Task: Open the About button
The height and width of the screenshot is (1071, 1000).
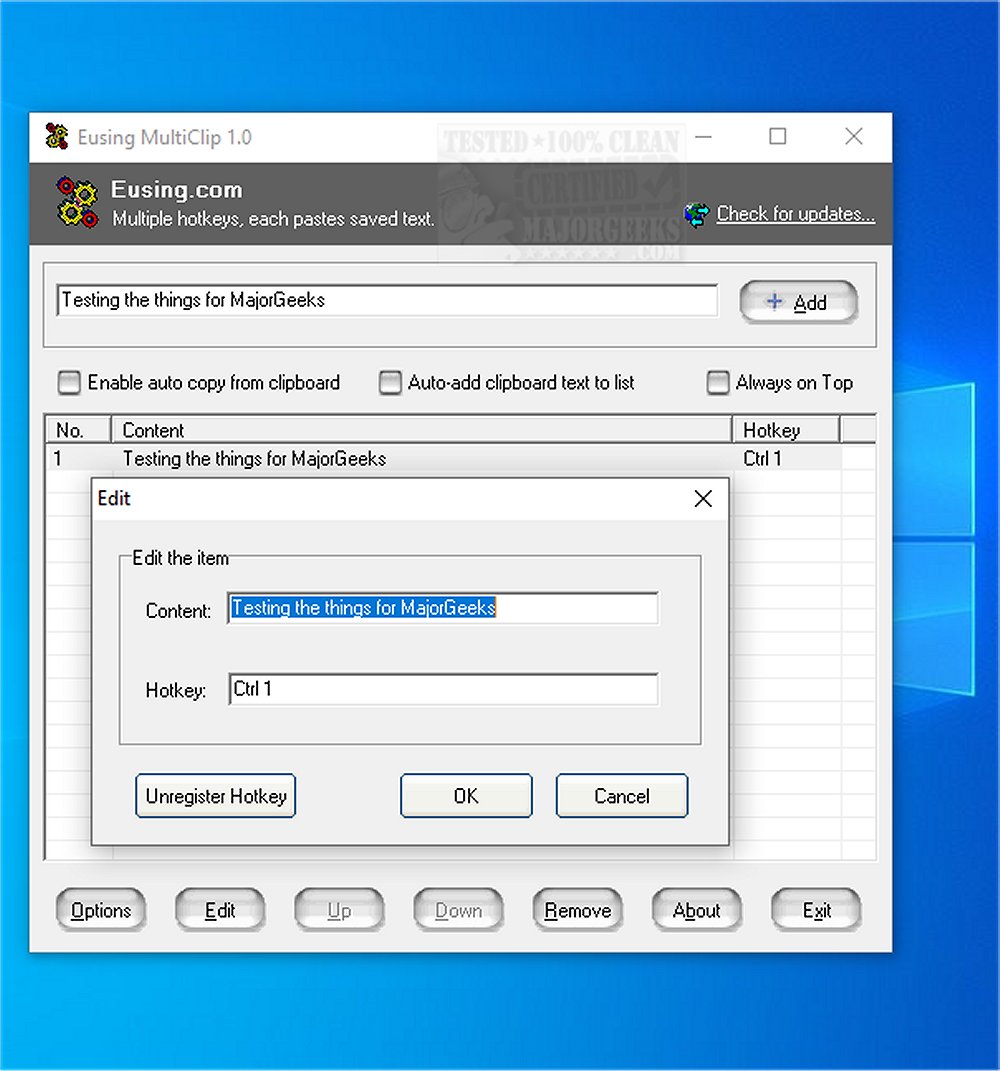Action: click(x=697, y=910)
